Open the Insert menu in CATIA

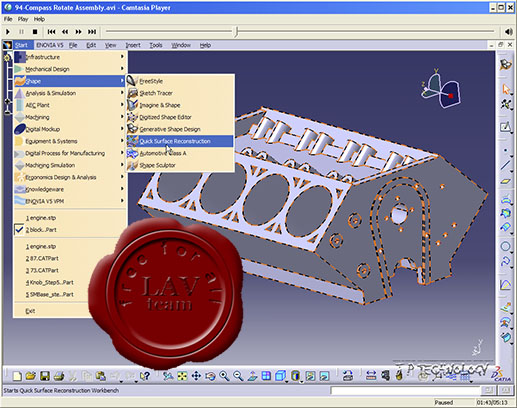(x=133, y=45)
